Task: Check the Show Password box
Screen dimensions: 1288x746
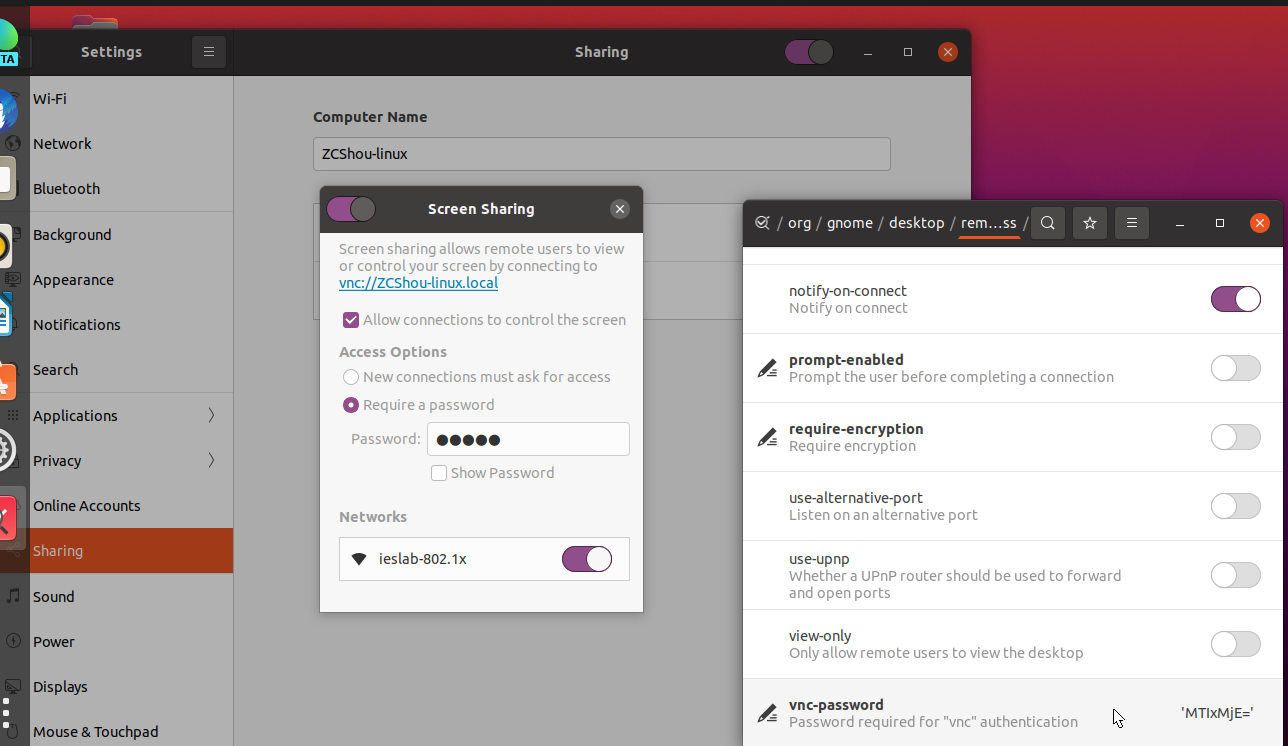Action: pos(438,473)
